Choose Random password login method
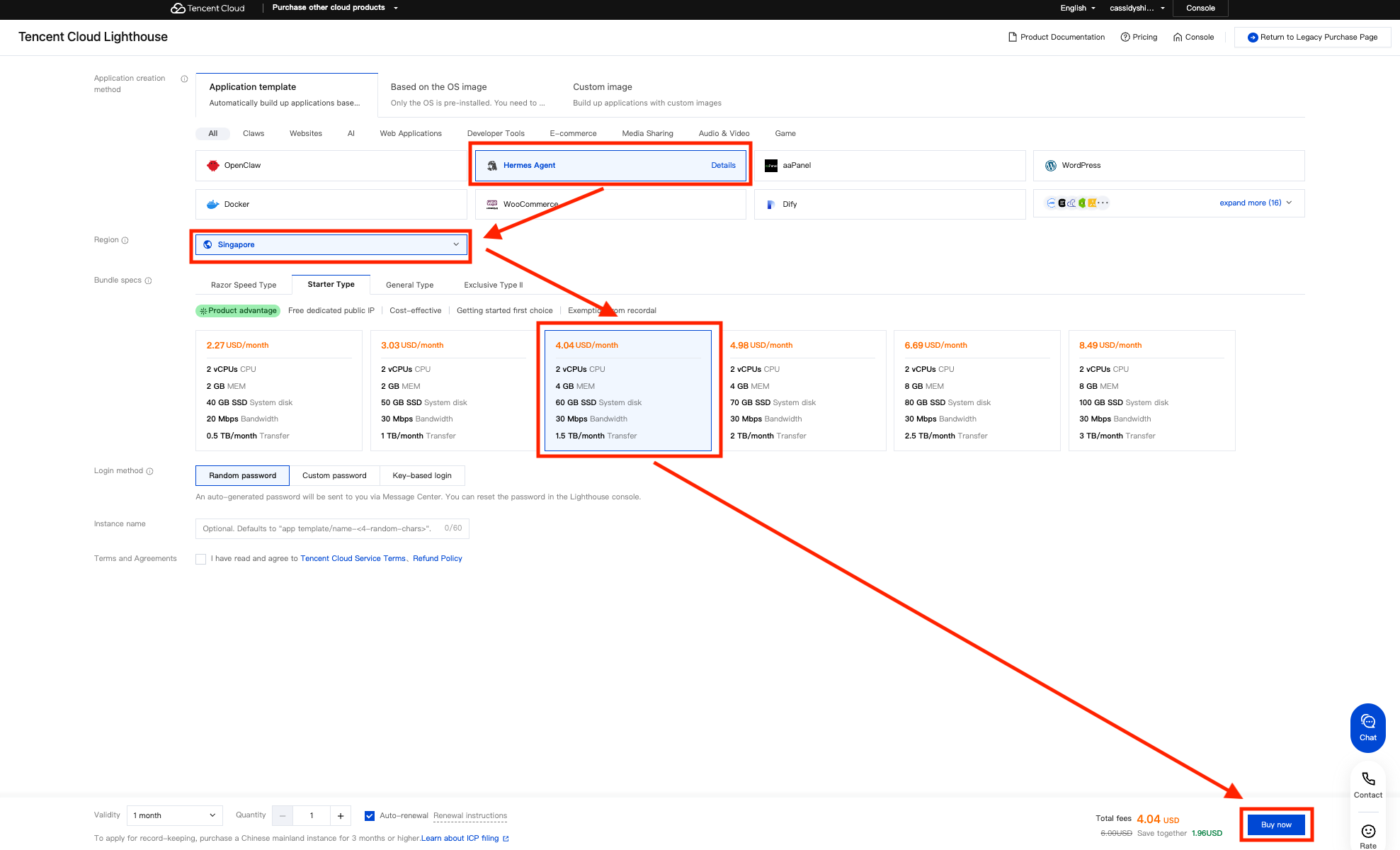Viewport: 1400px width, 850px height. click(x=242, y=475)
